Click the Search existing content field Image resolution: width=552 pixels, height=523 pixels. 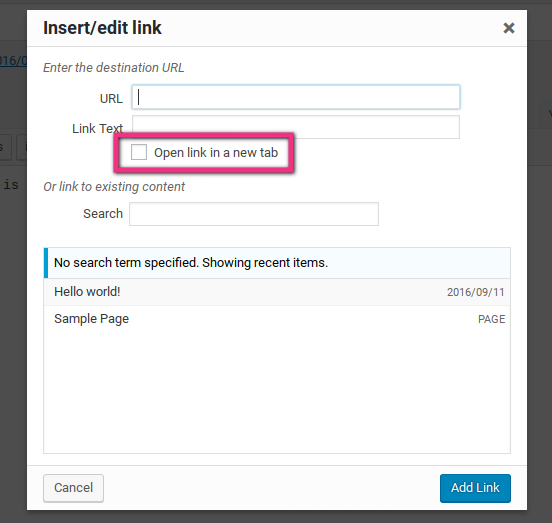tap(254, 214)
